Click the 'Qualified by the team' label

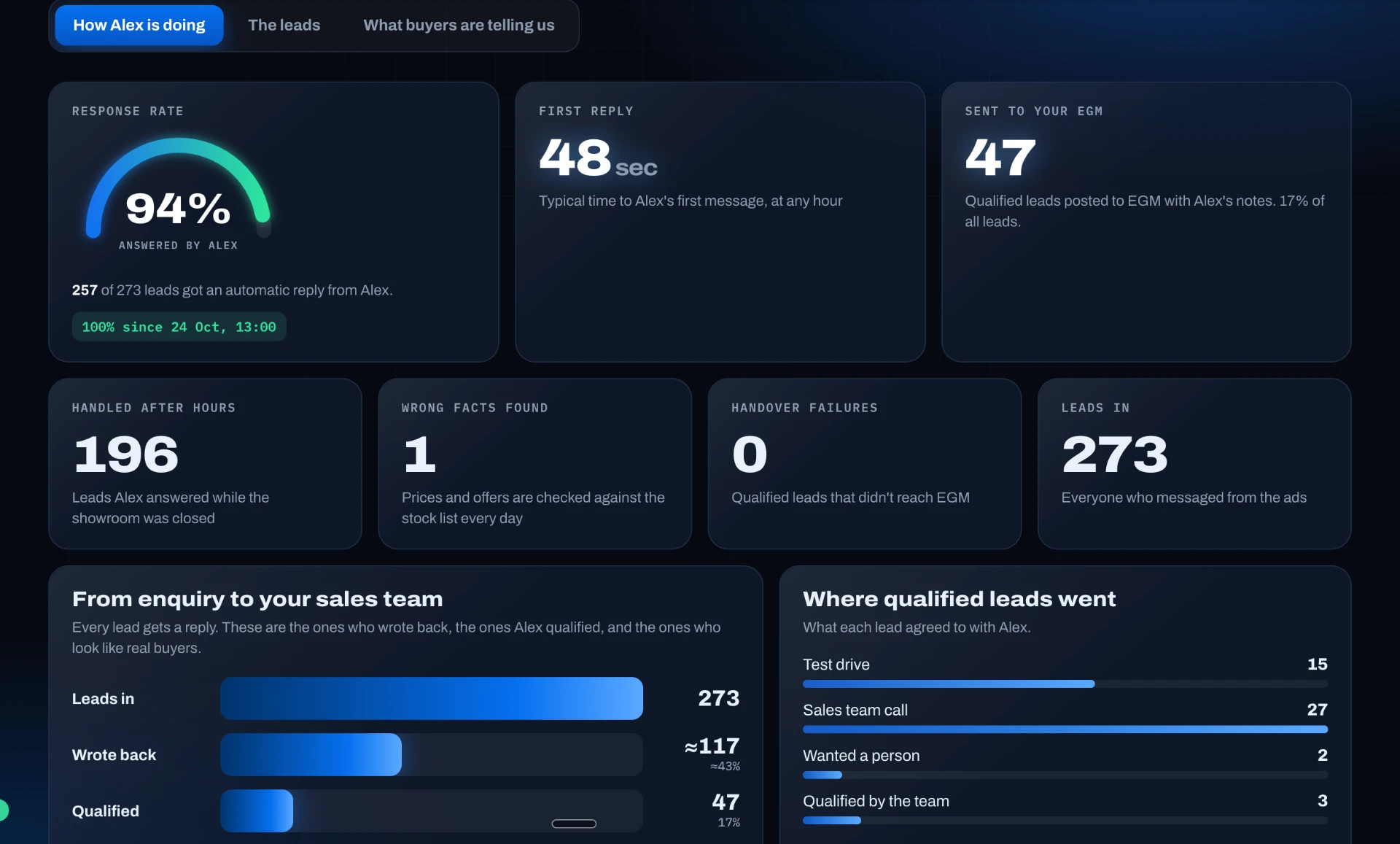click(876, 801)
